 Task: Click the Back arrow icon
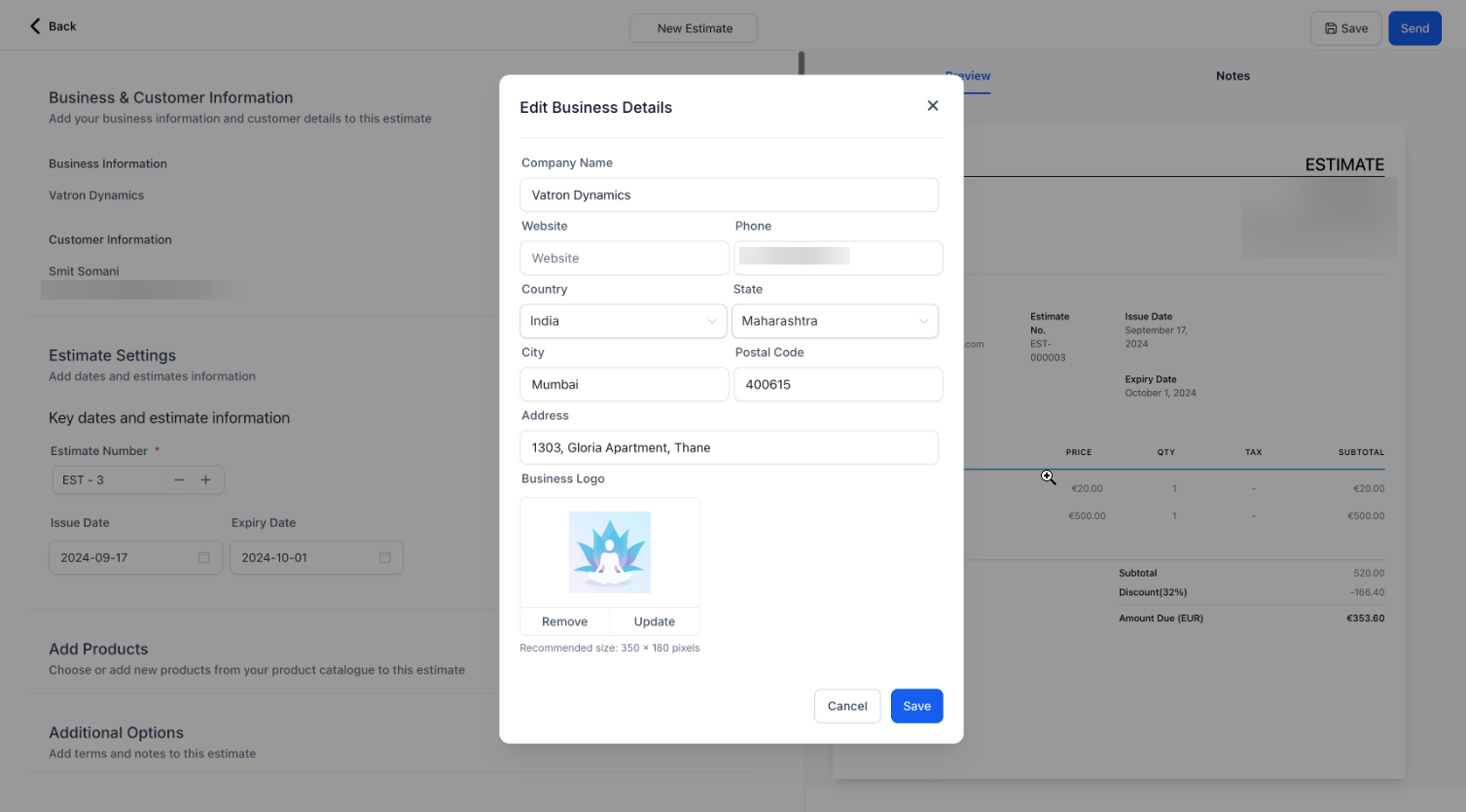(x=36, y=26)
